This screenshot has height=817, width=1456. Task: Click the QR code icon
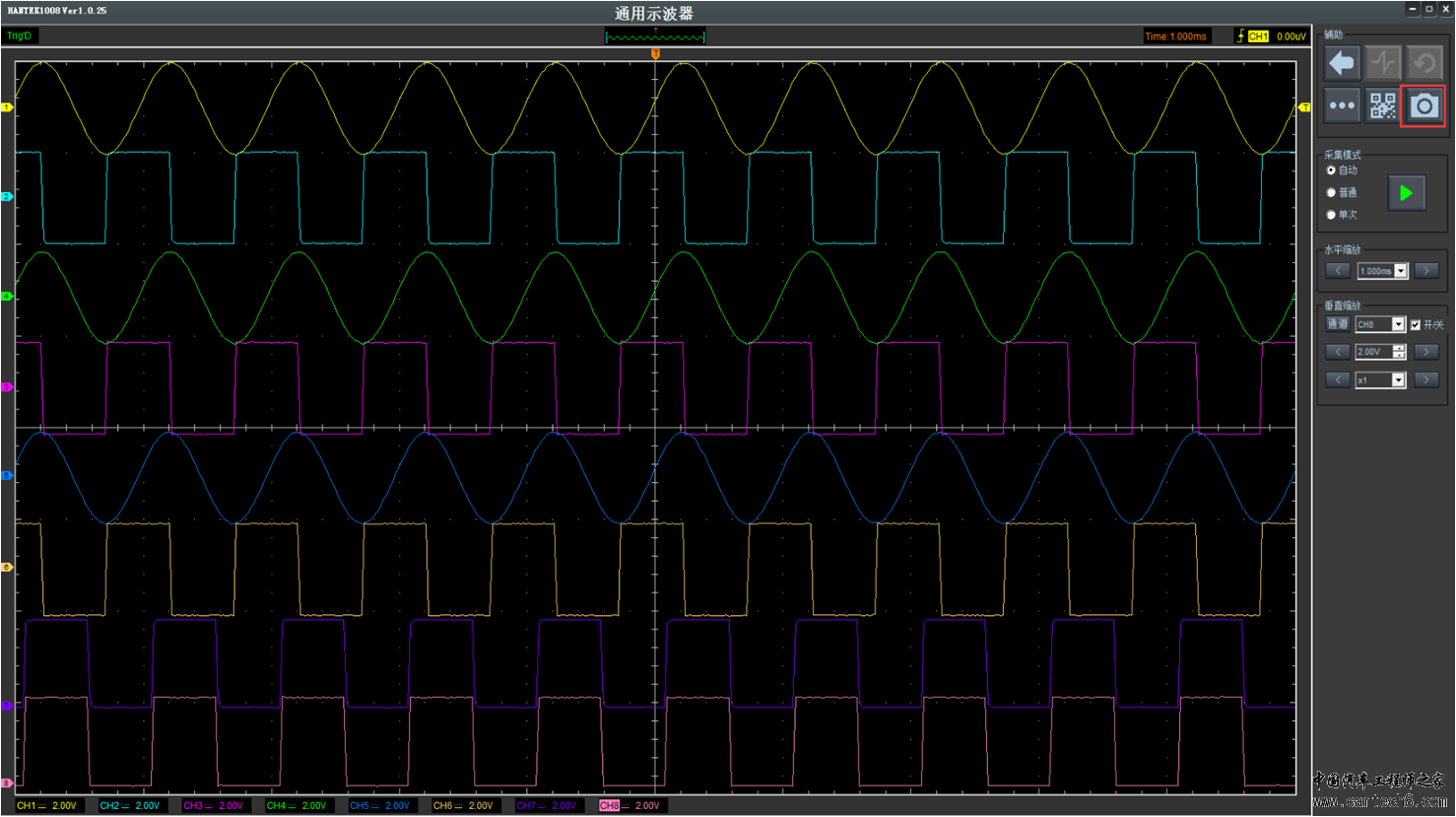click(x=1383, y=105)
